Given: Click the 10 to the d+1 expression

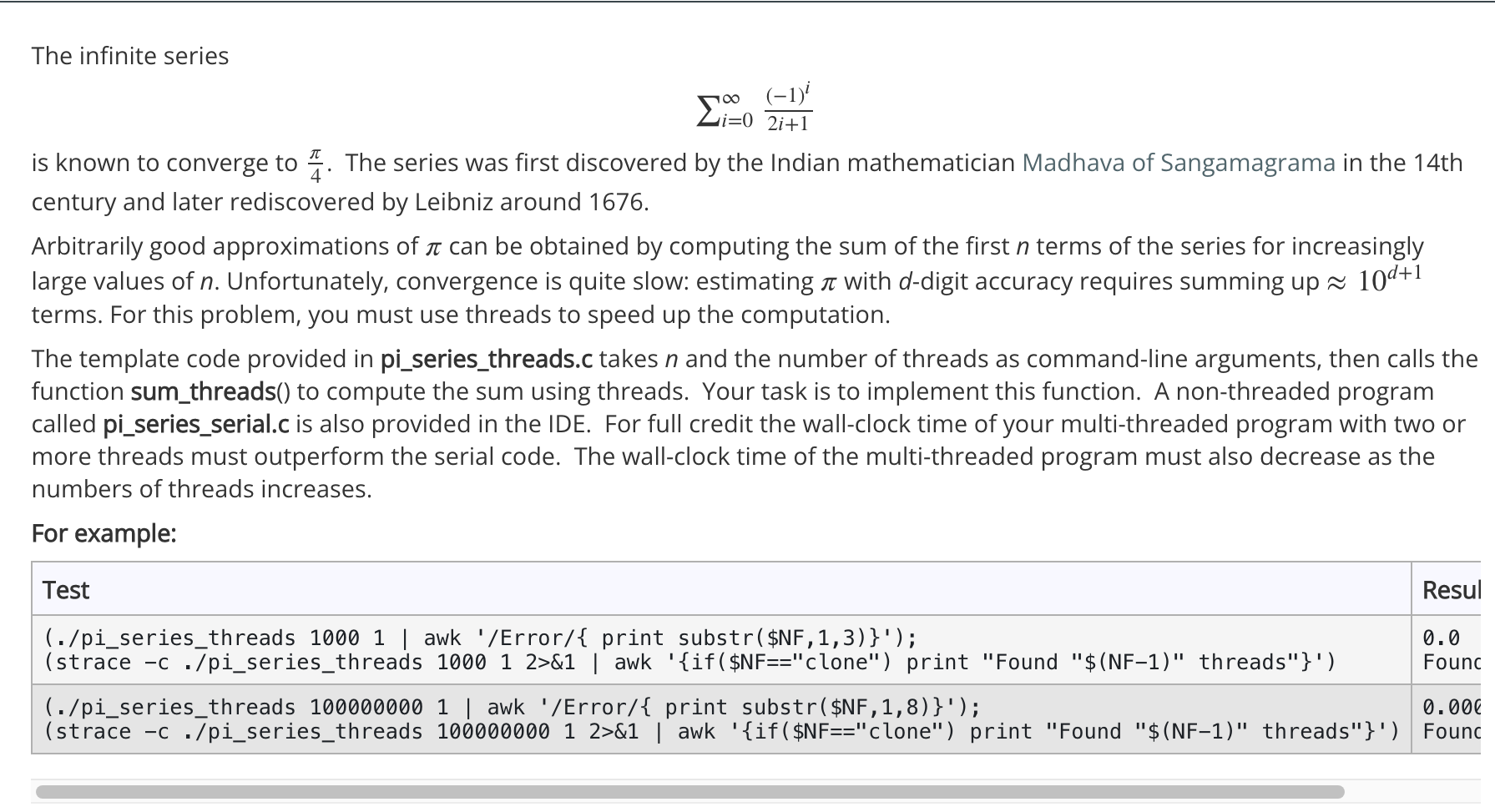Looking at the screenshot, I should click(x=1390, y=278).
